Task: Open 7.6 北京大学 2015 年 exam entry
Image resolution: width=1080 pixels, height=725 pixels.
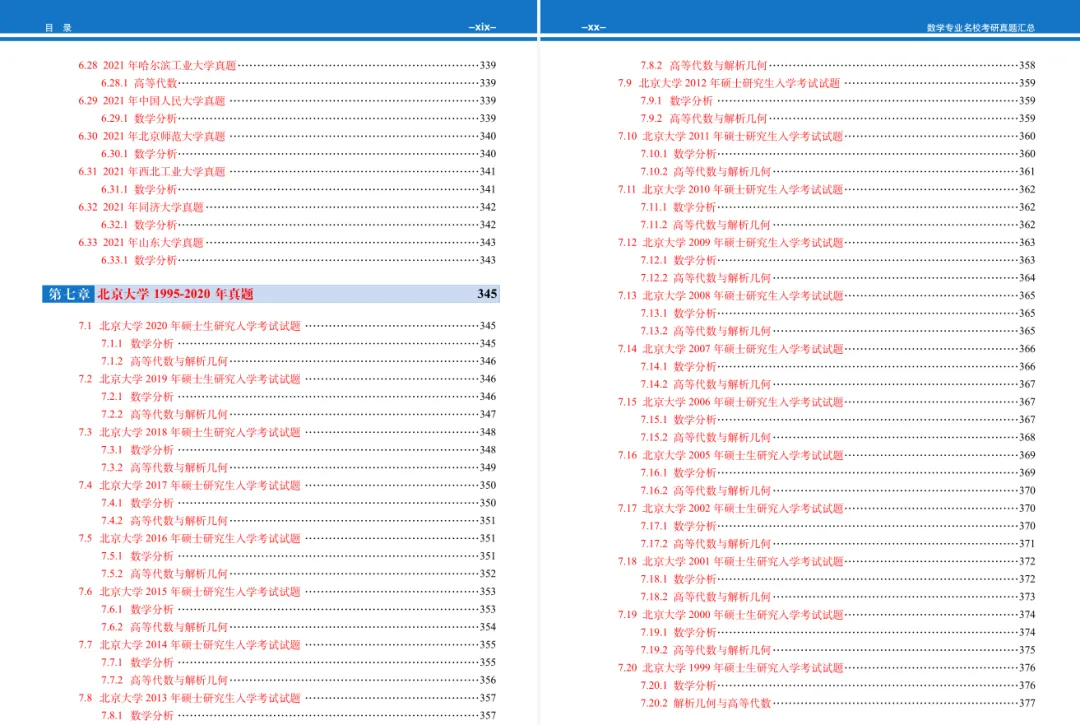Action: tap(287, 591)
